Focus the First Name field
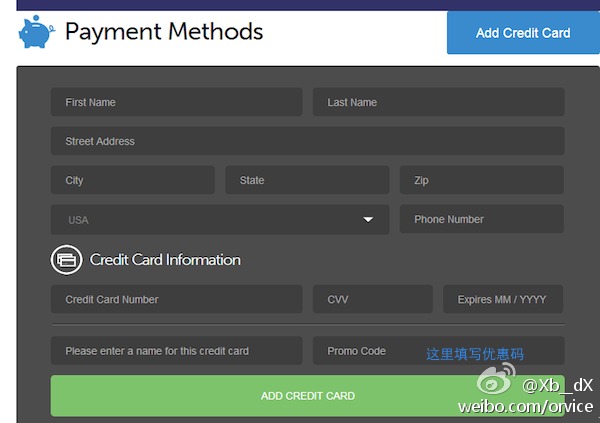Image resolution: width=600 pixels, height=423 pixels. click(x=176, y=102)
